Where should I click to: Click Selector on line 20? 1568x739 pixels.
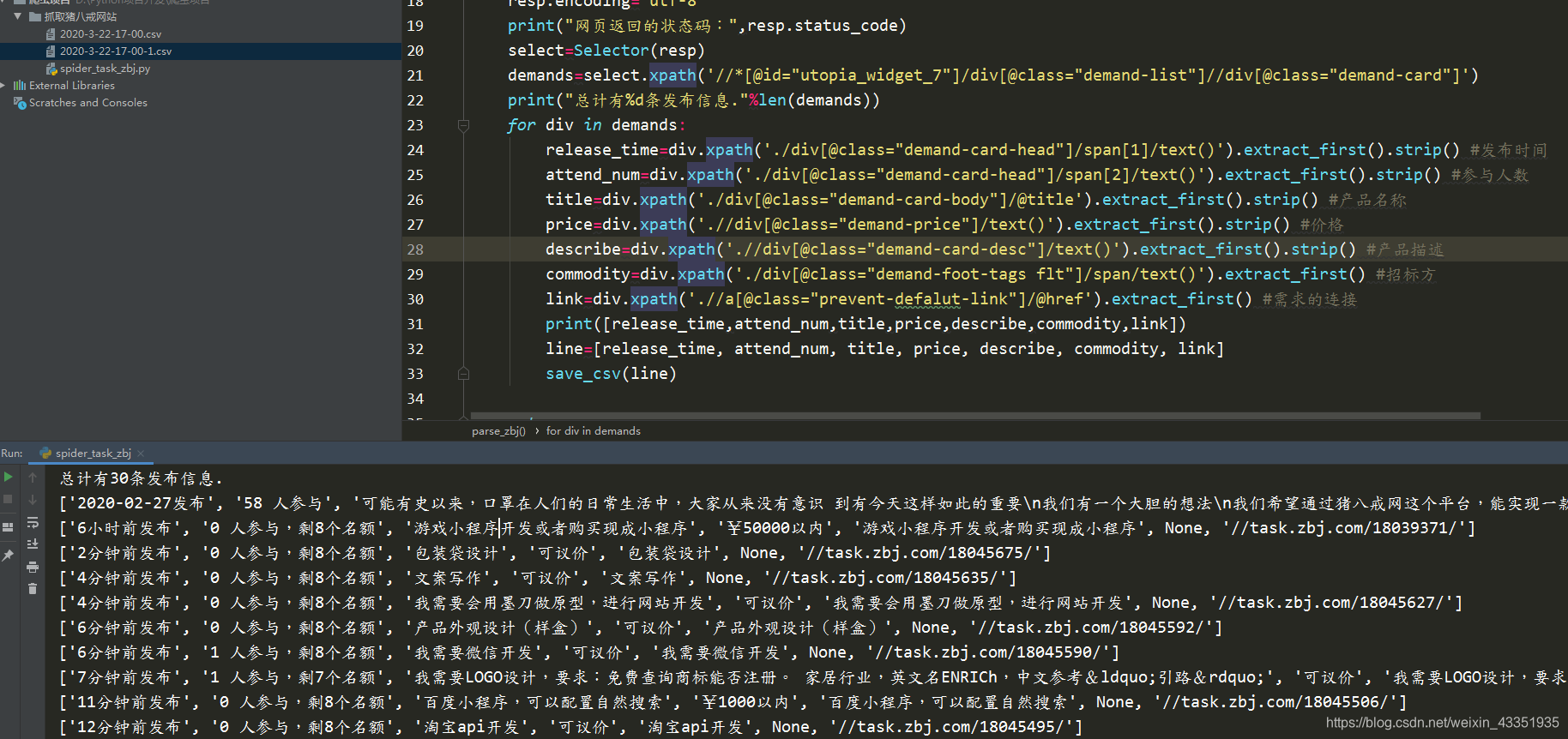pos(612,51)
